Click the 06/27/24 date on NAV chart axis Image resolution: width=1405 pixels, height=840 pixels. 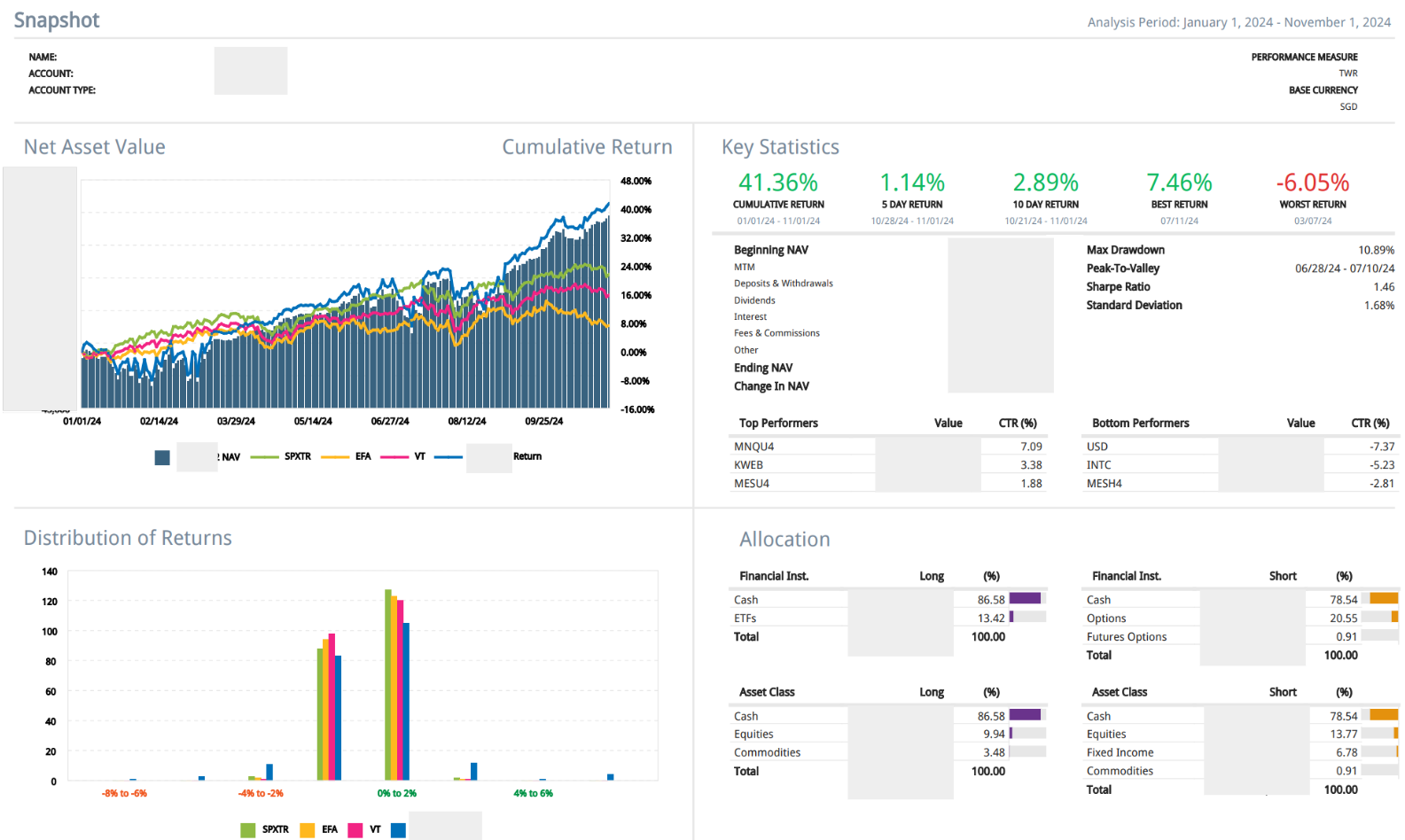pos(390,421)
